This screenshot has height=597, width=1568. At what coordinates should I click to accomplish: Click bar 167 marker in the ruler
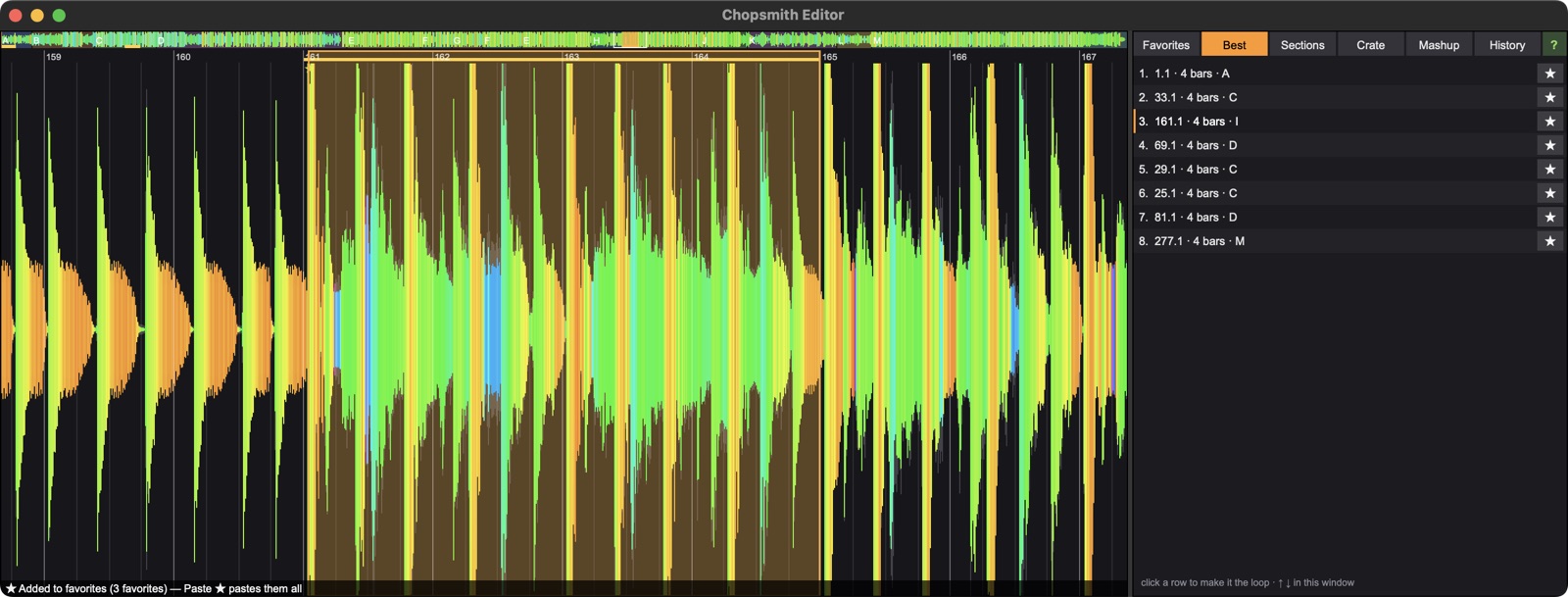tap(1089, 57)
